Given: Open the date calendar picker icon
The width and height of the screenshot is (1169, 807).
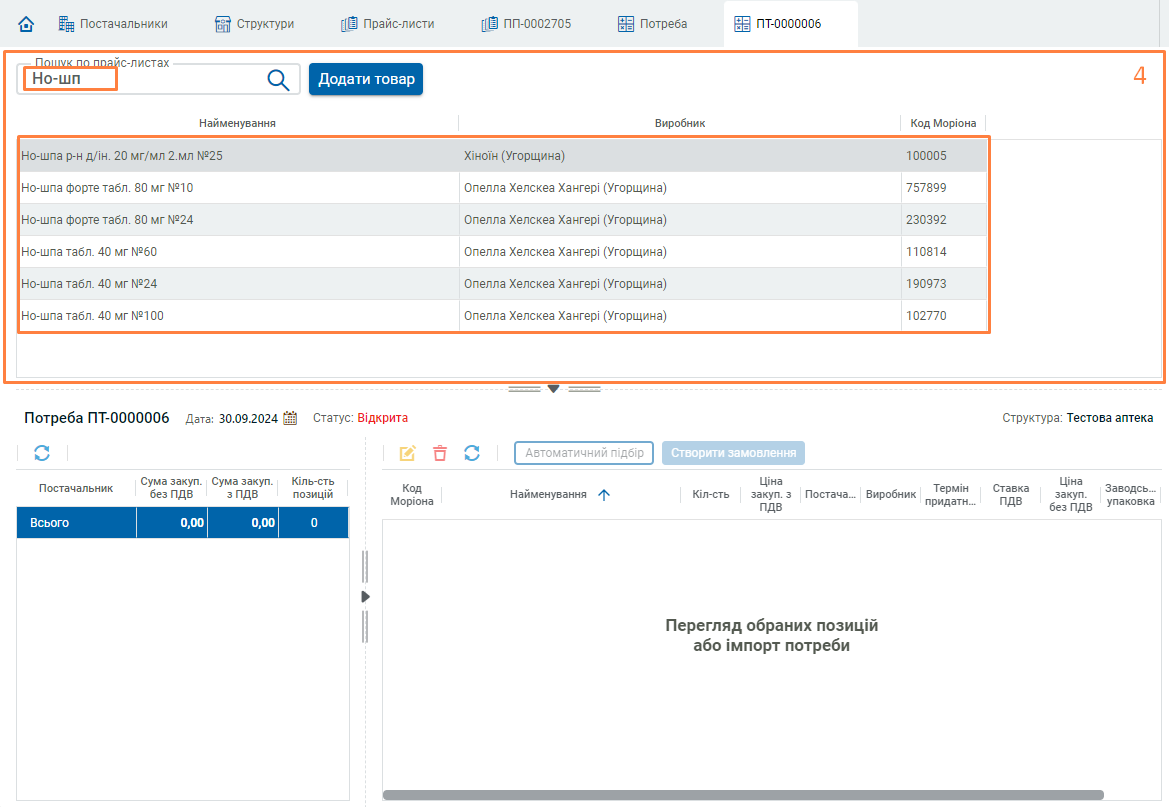Looking at the screenshot, I should (290, 418).
